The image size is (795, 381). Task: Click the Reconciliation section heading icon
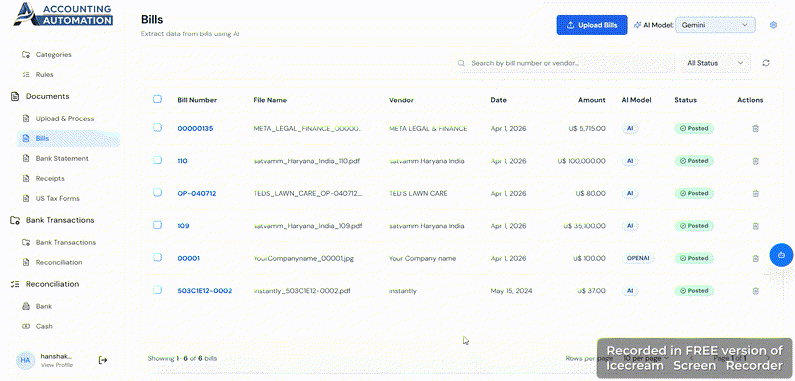pos(15,284)
